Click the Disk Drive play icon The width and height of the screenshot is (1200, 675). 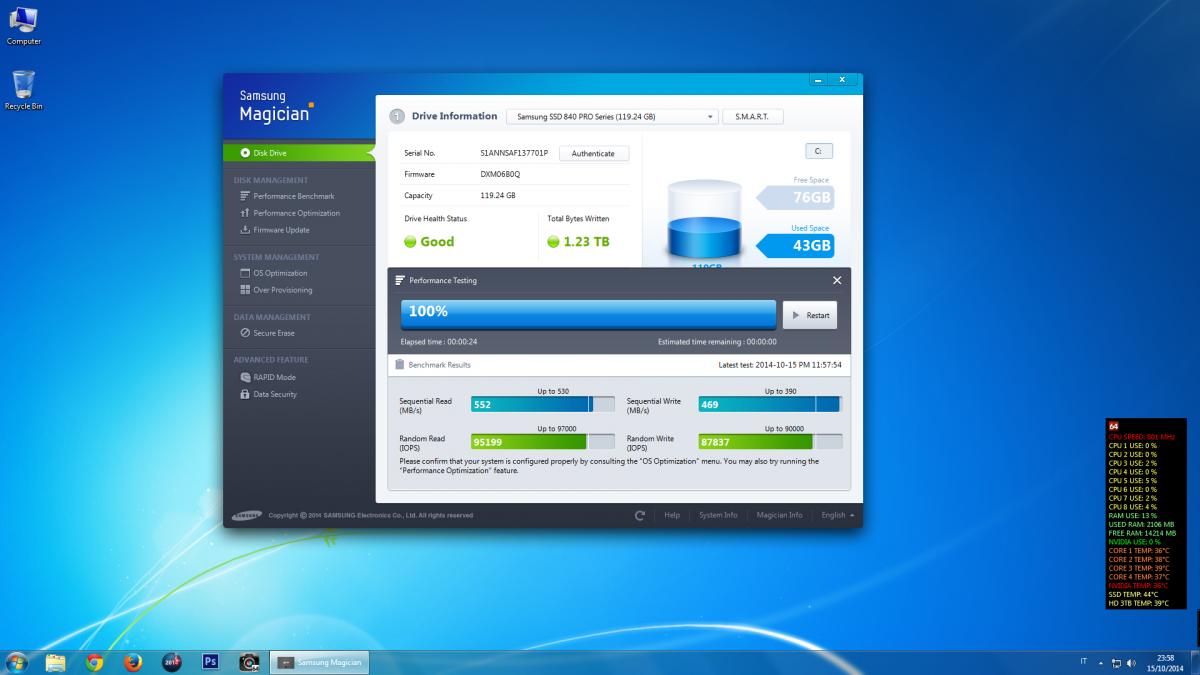(x=245, y=153)
